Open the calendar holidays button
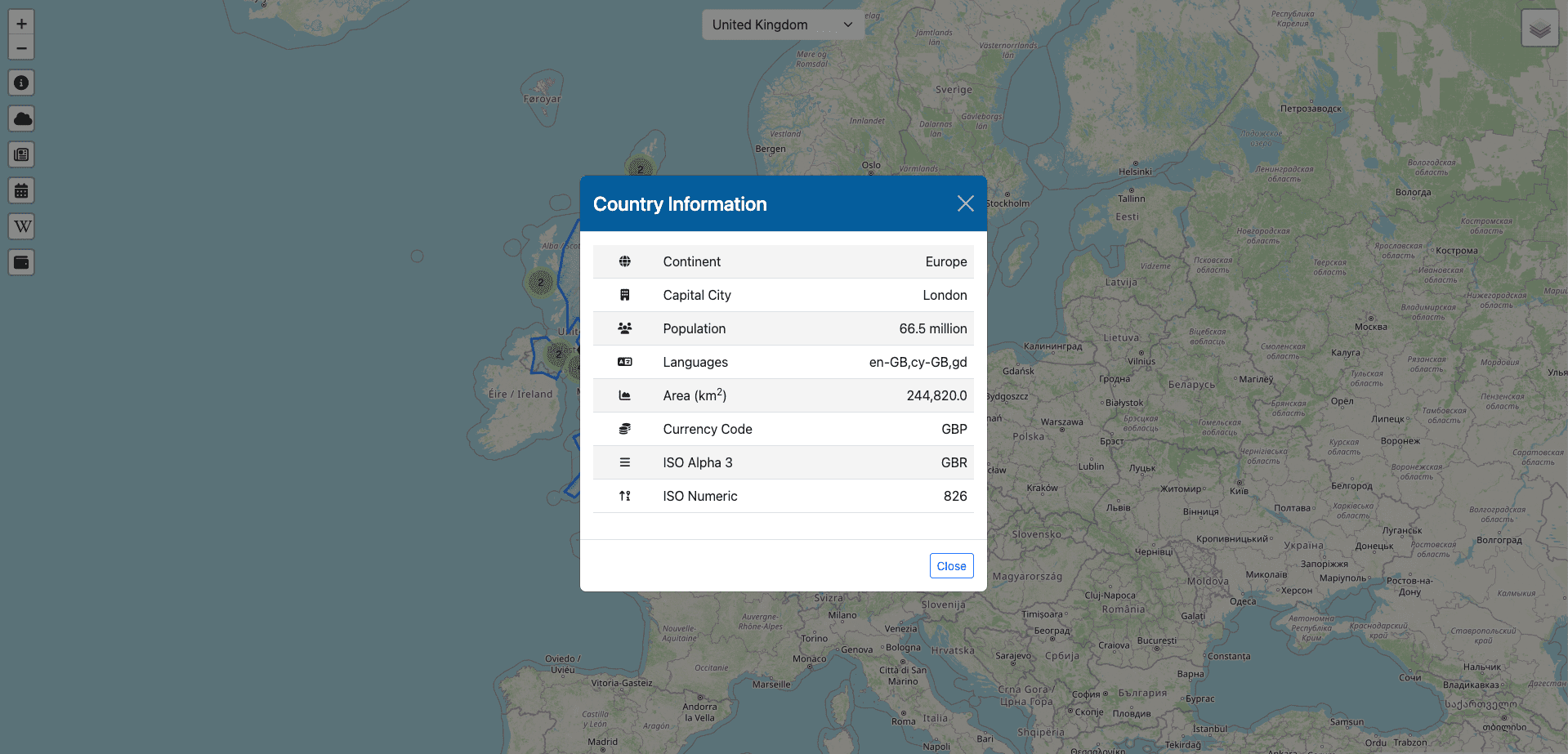1568x754 pixels. tap(21, 190)
